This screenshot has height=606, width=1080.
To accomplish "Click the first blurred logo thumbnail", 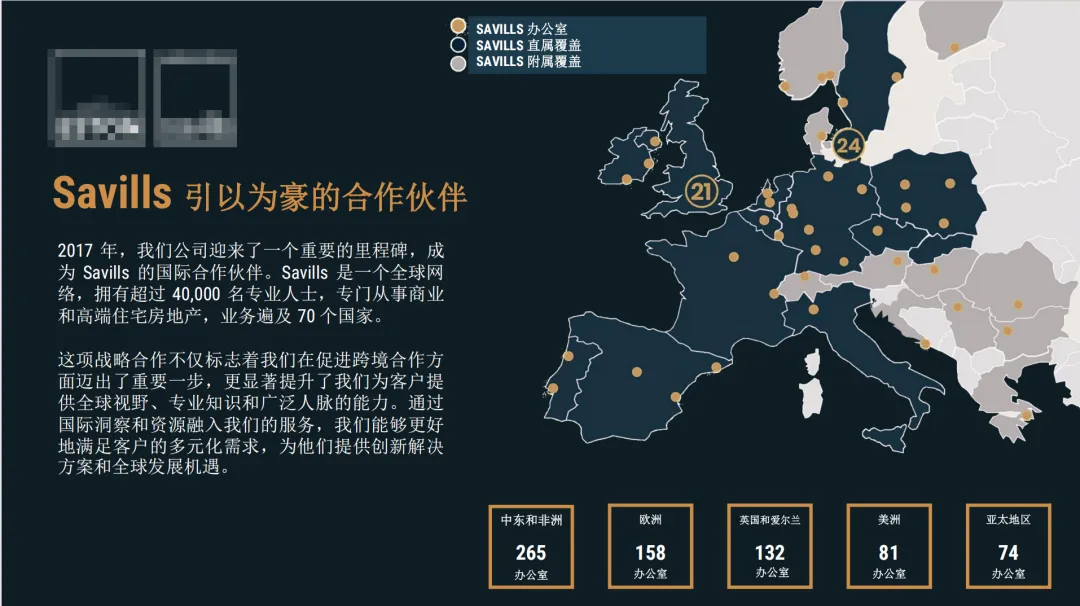I will (x=96, y=98).
